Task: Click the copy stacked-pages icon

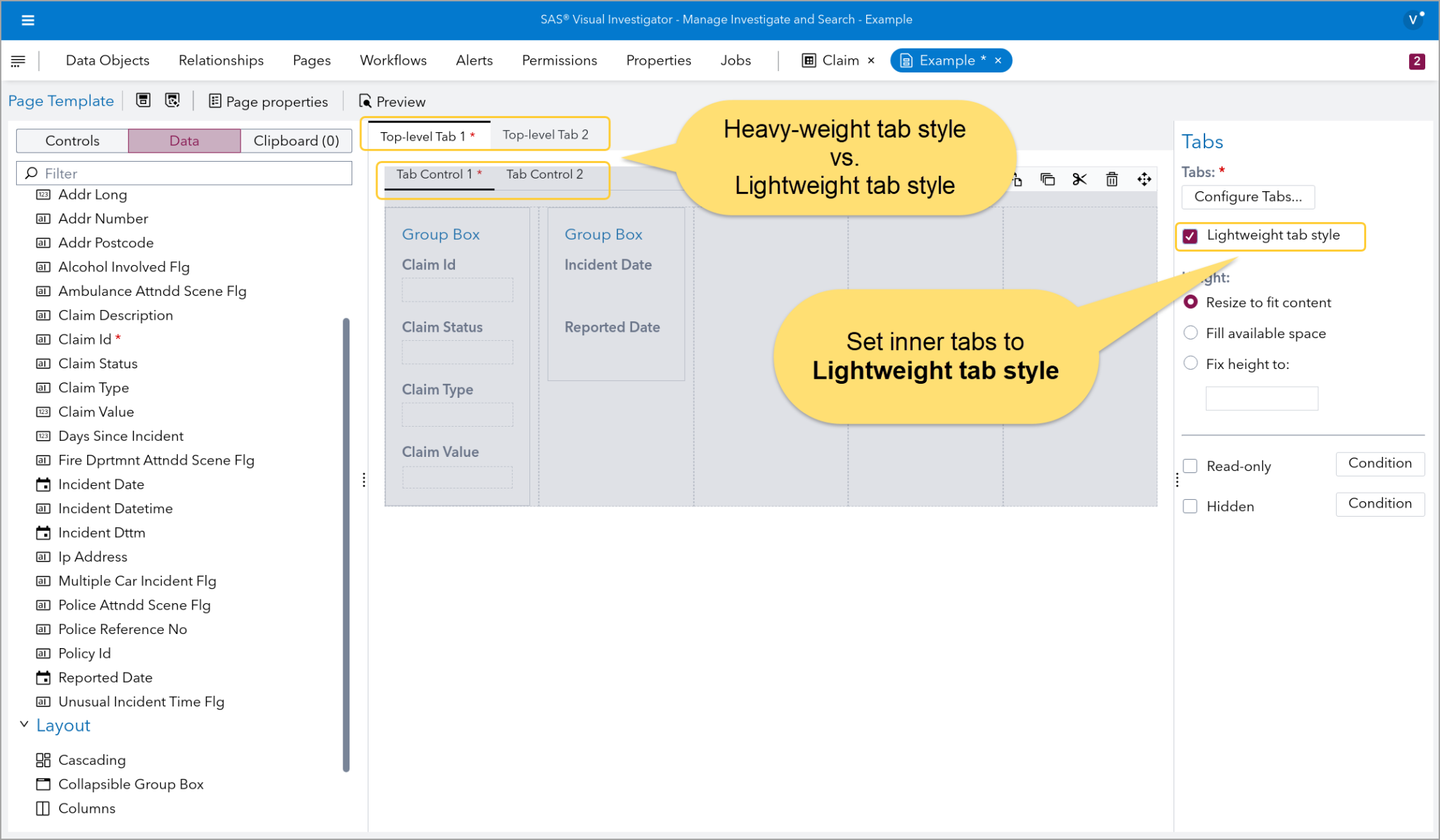Action: (1048, 179)
